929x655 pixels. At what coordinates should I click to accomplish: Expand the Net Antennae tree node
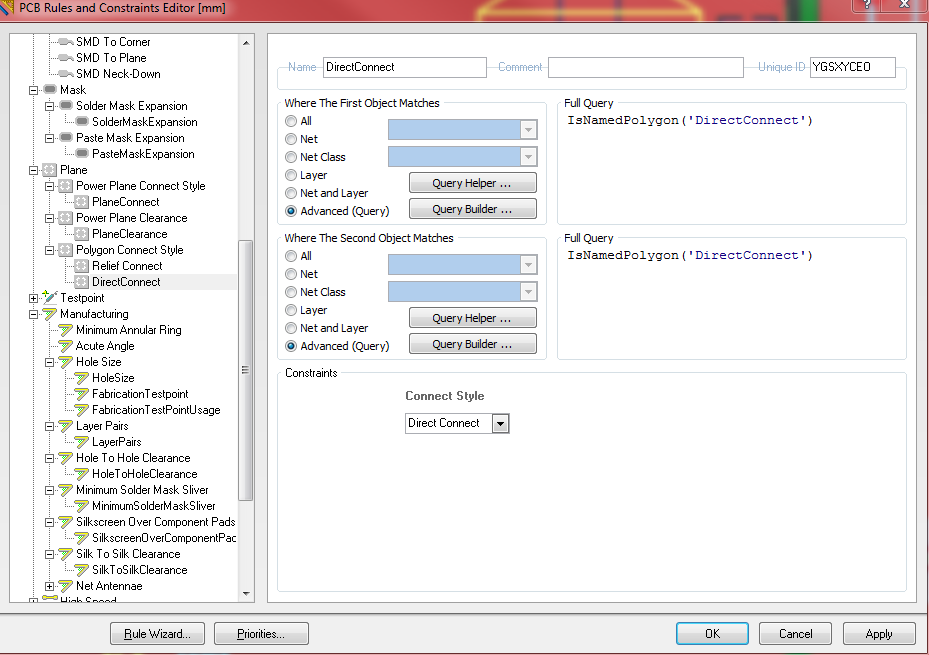(50, 586)
